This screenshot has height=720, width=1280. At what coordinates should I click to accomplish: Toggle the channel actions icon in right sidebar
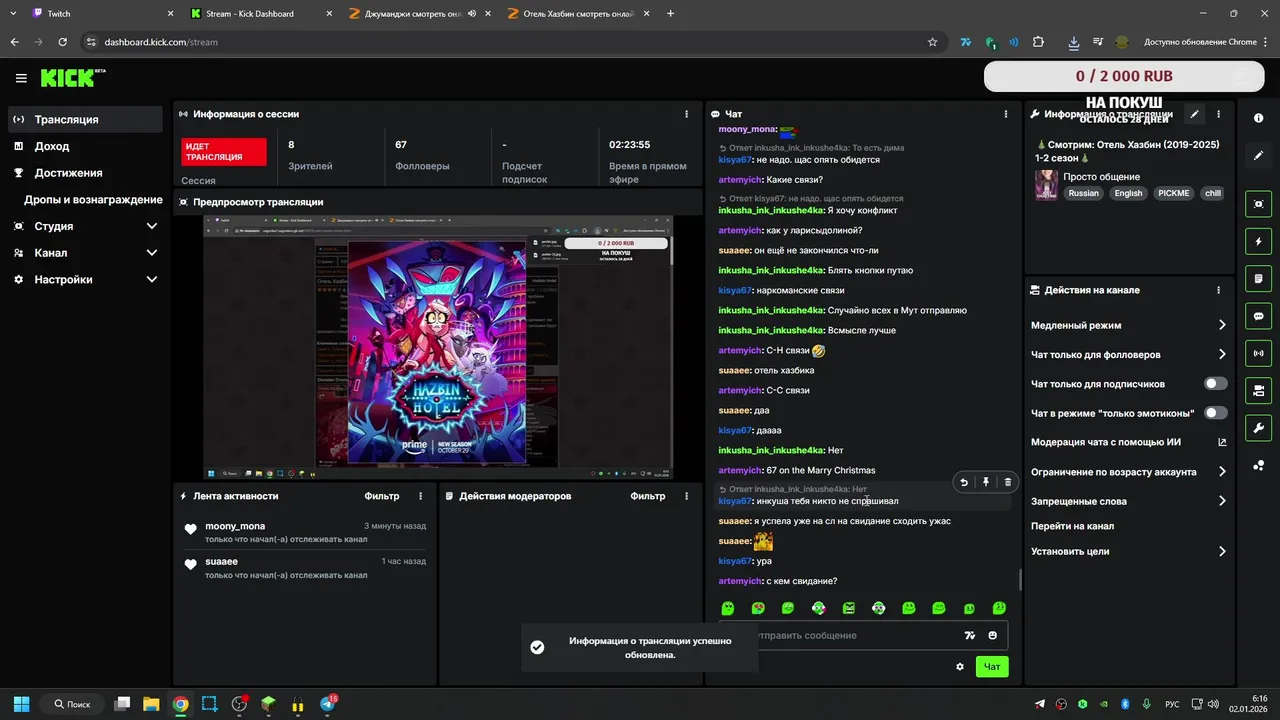point(1258,390)
